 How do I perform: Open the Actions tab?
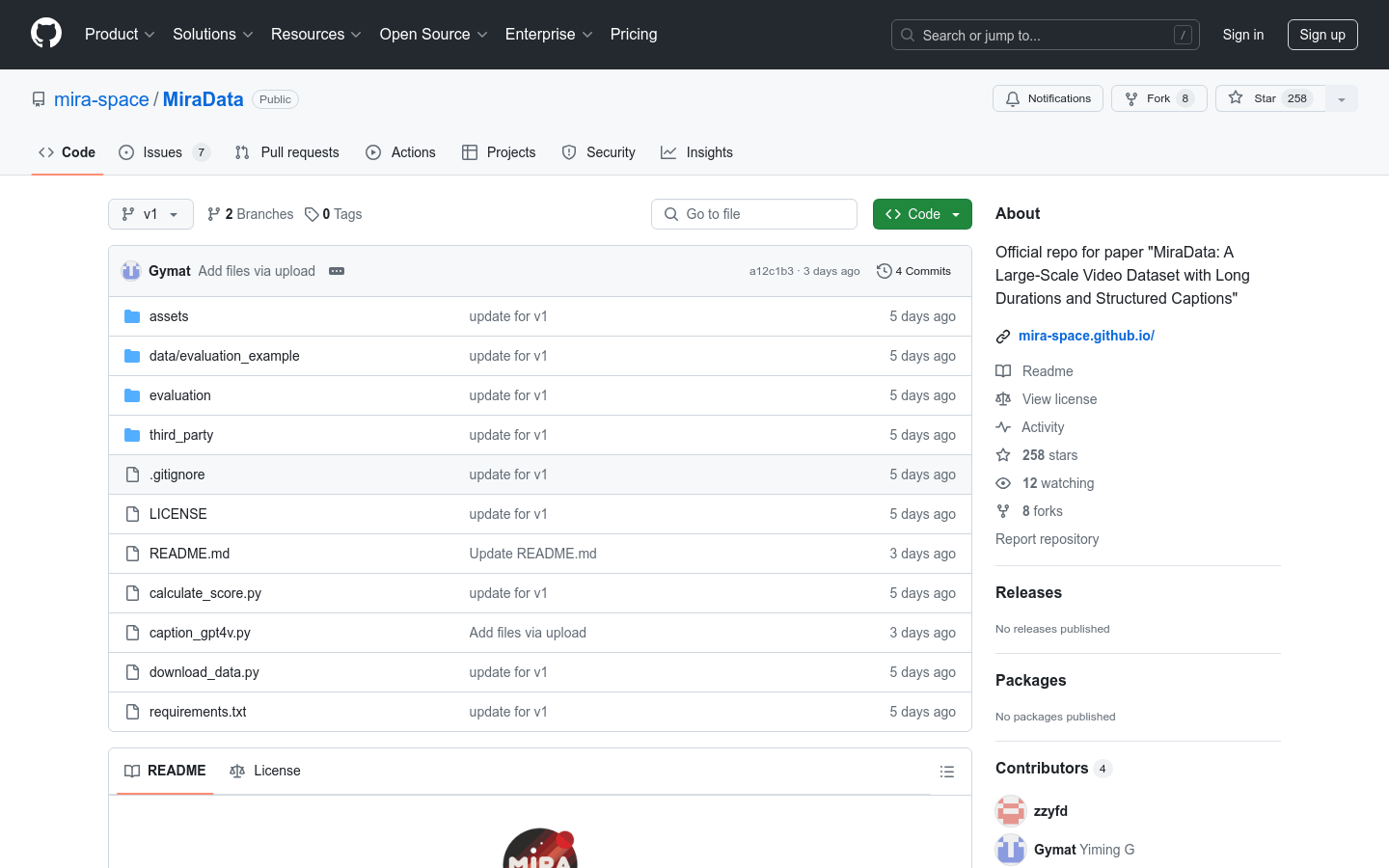coord(400,152)
